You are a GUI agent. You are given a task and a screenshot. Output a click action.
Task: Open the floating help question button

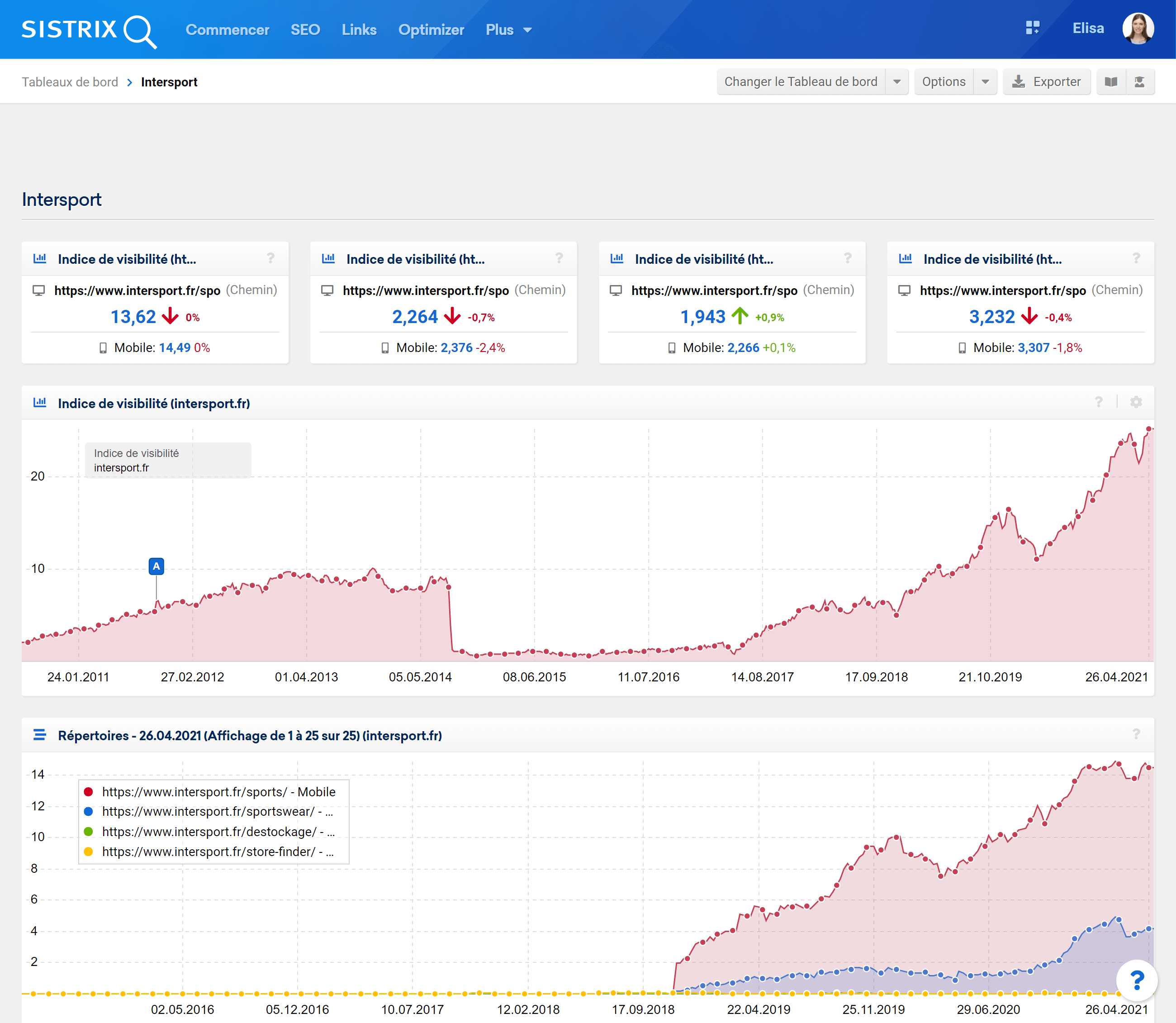[x=1137, y=981]
